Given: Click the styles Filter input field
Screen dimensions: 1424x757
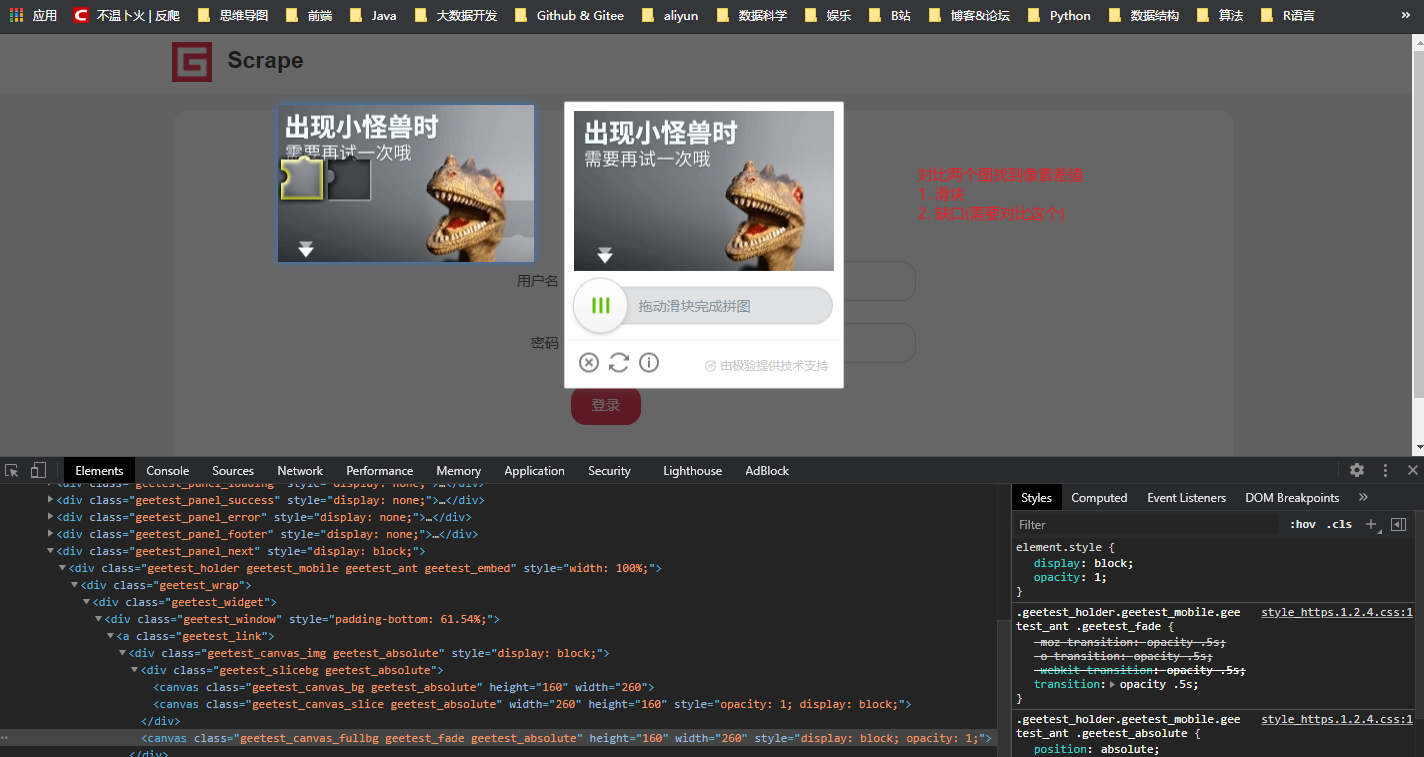Looking at the screenshot, I should click(x=1147, y=524).
